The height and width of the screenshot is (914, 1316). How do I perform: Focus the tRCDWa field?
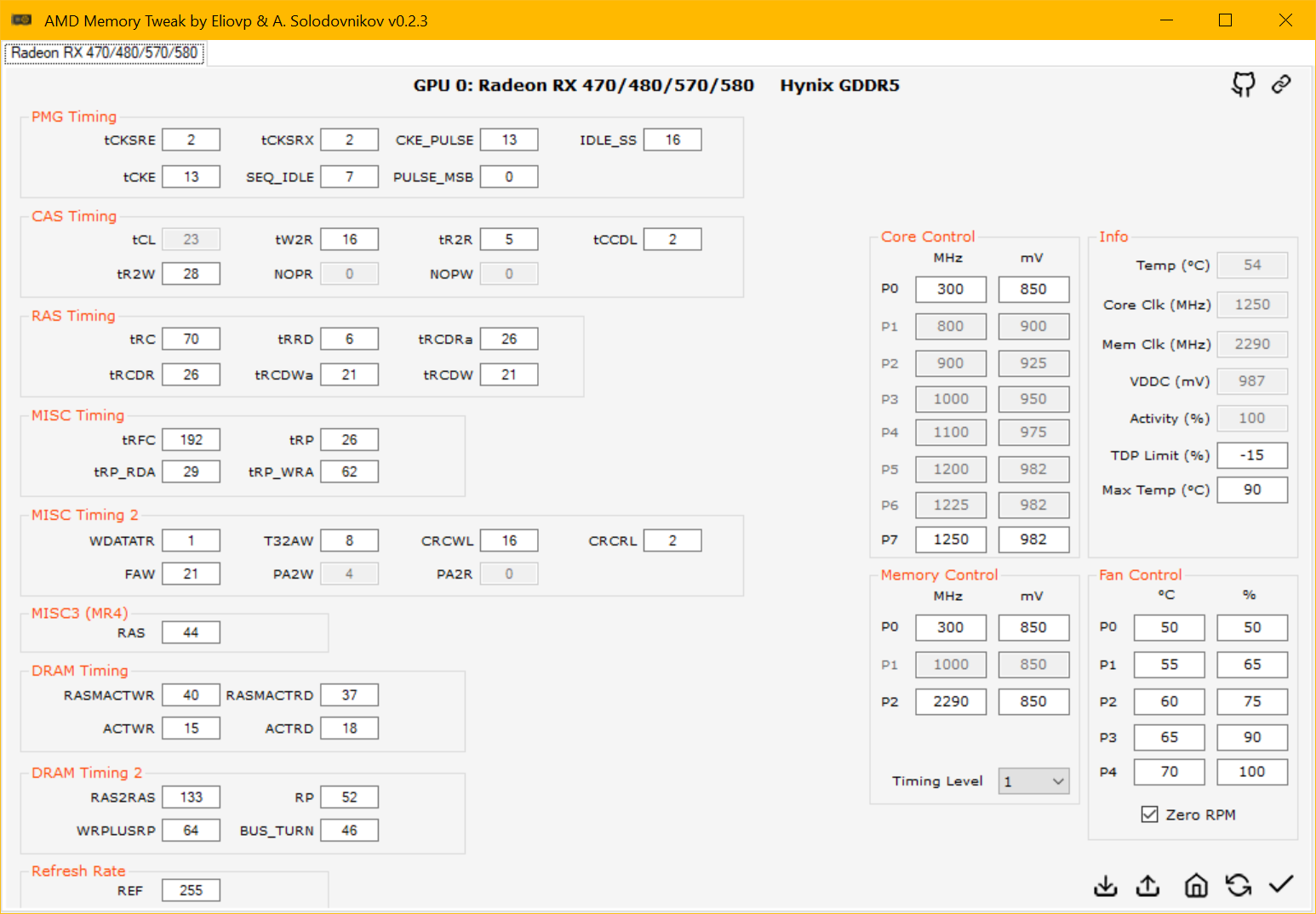click(x=350, y=374)
